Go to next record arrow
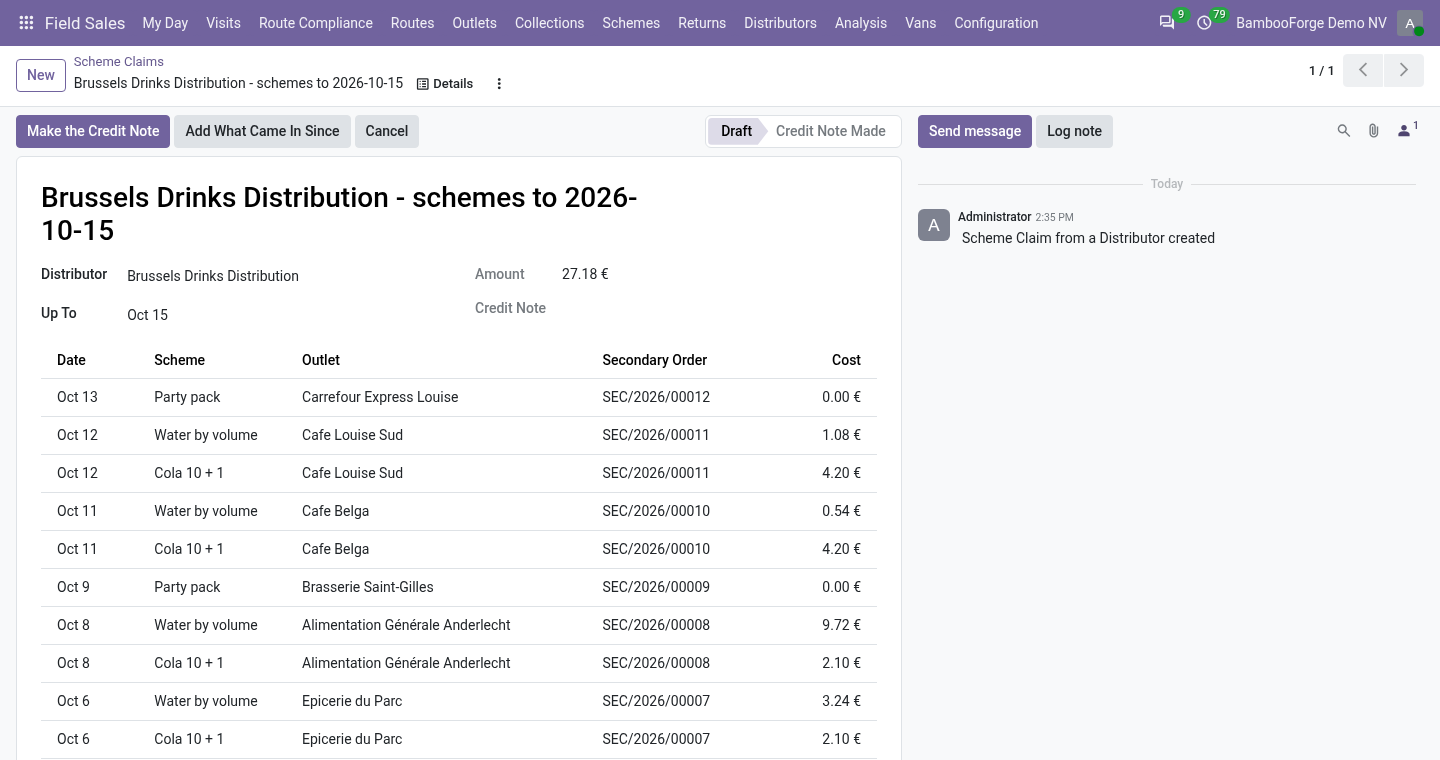The width and height of the screenshot is (1440, 760). point(1403,71)
